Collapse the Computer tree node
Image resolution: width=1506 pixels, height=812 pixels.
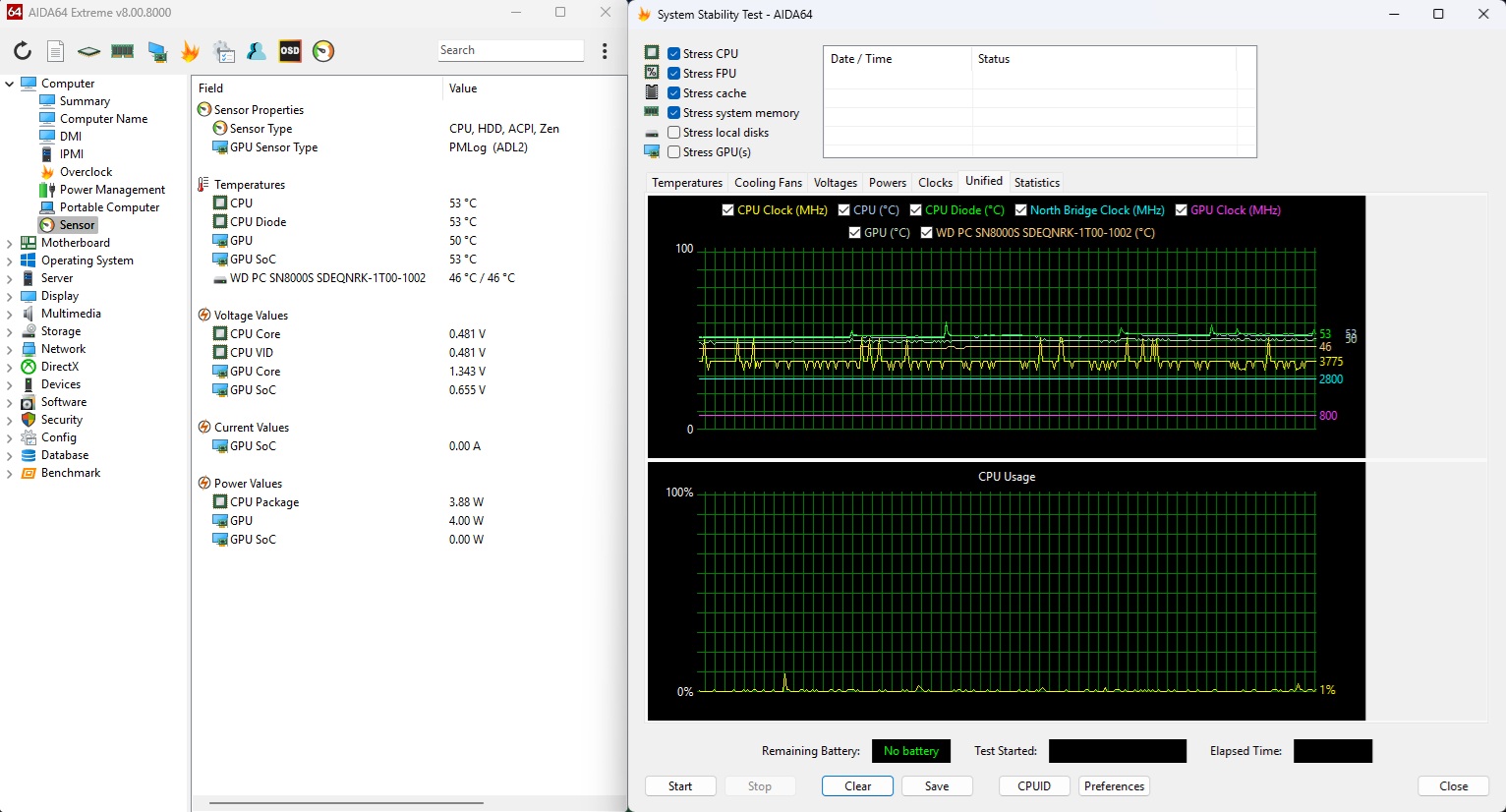click(x=10, y=84)
